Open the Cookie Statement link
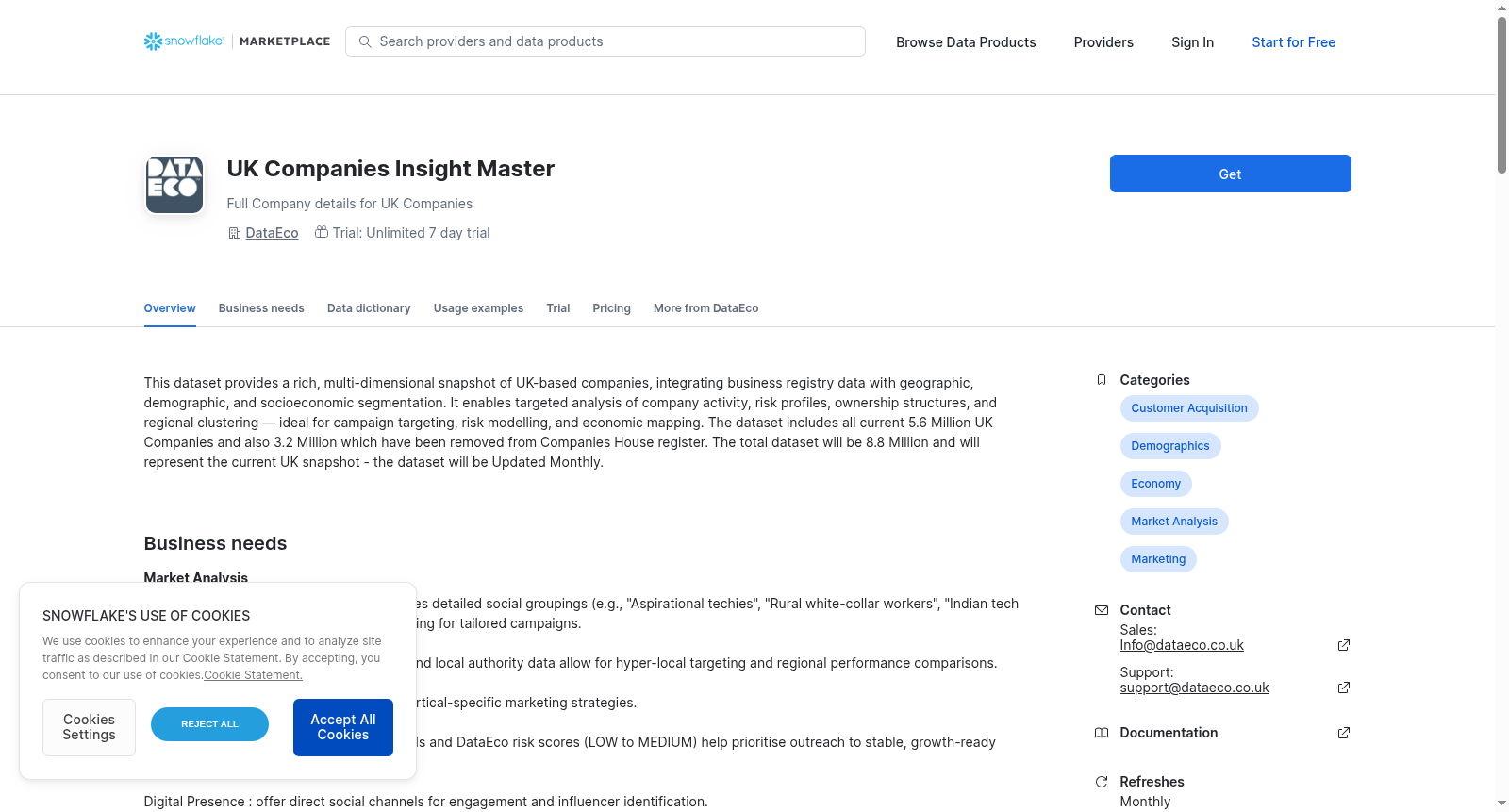Viewport: 1509px width, 812px height. coord(253,675)
